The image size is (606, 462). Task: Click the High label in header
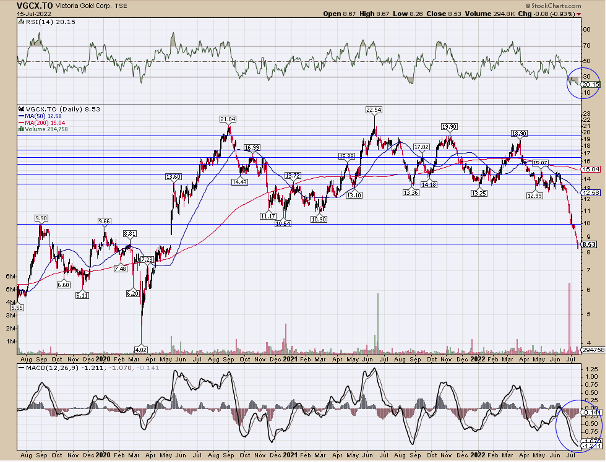[x=367, y=14]
